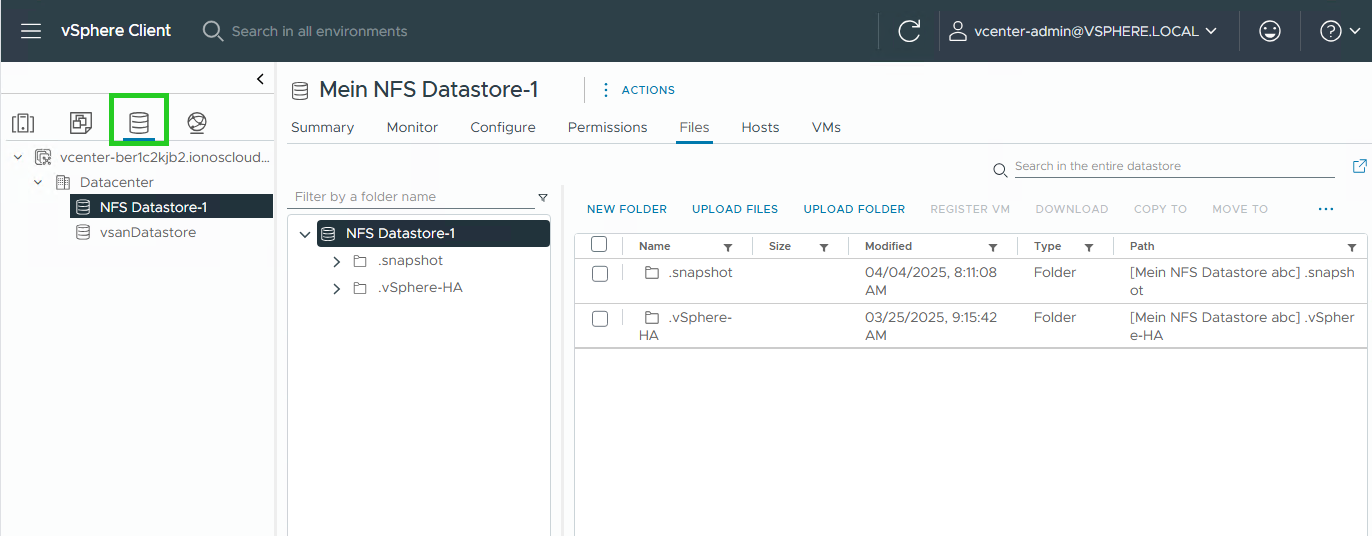Open the VMs tab

pos(826,127)
